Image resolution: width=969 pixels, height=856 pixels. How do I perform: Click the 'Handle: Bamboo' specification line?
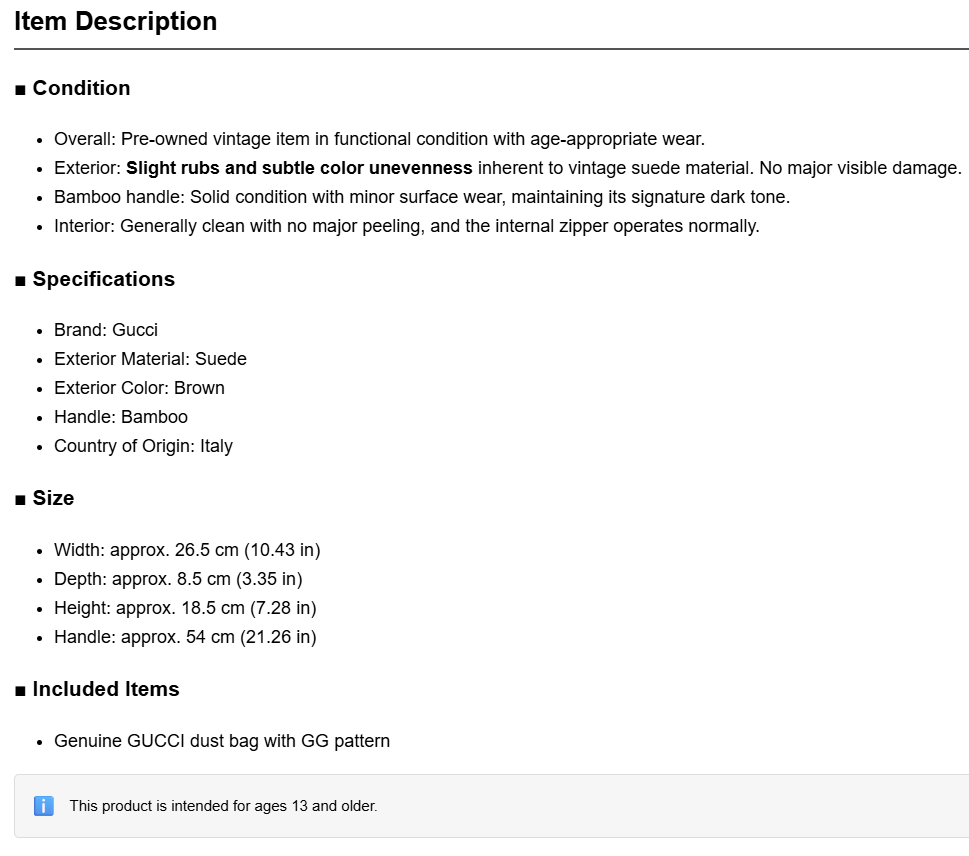(121, 417)
